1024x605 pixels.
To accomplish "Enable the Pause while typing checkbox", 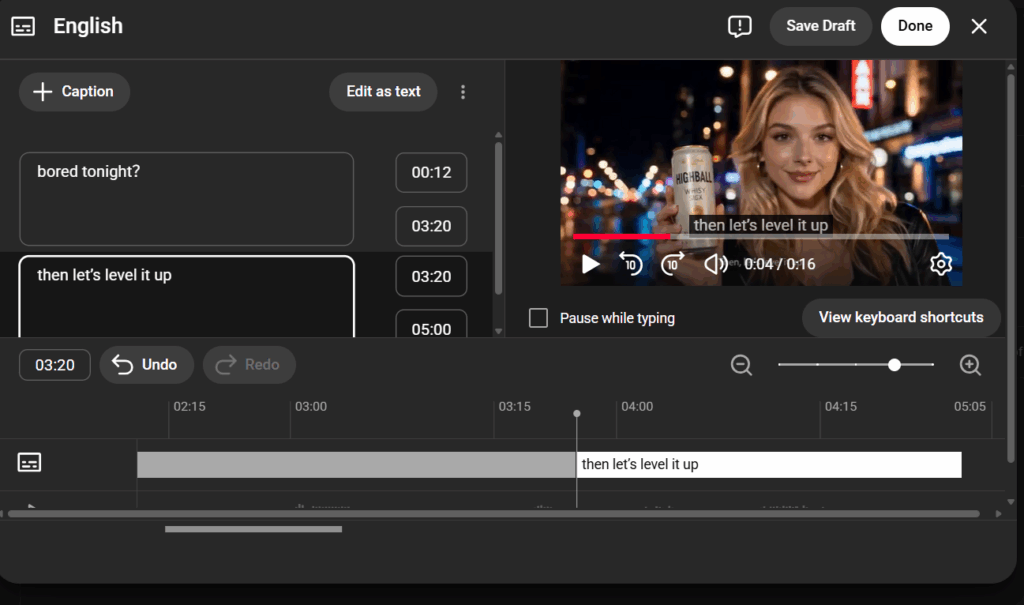I will [x=539, y=318].
